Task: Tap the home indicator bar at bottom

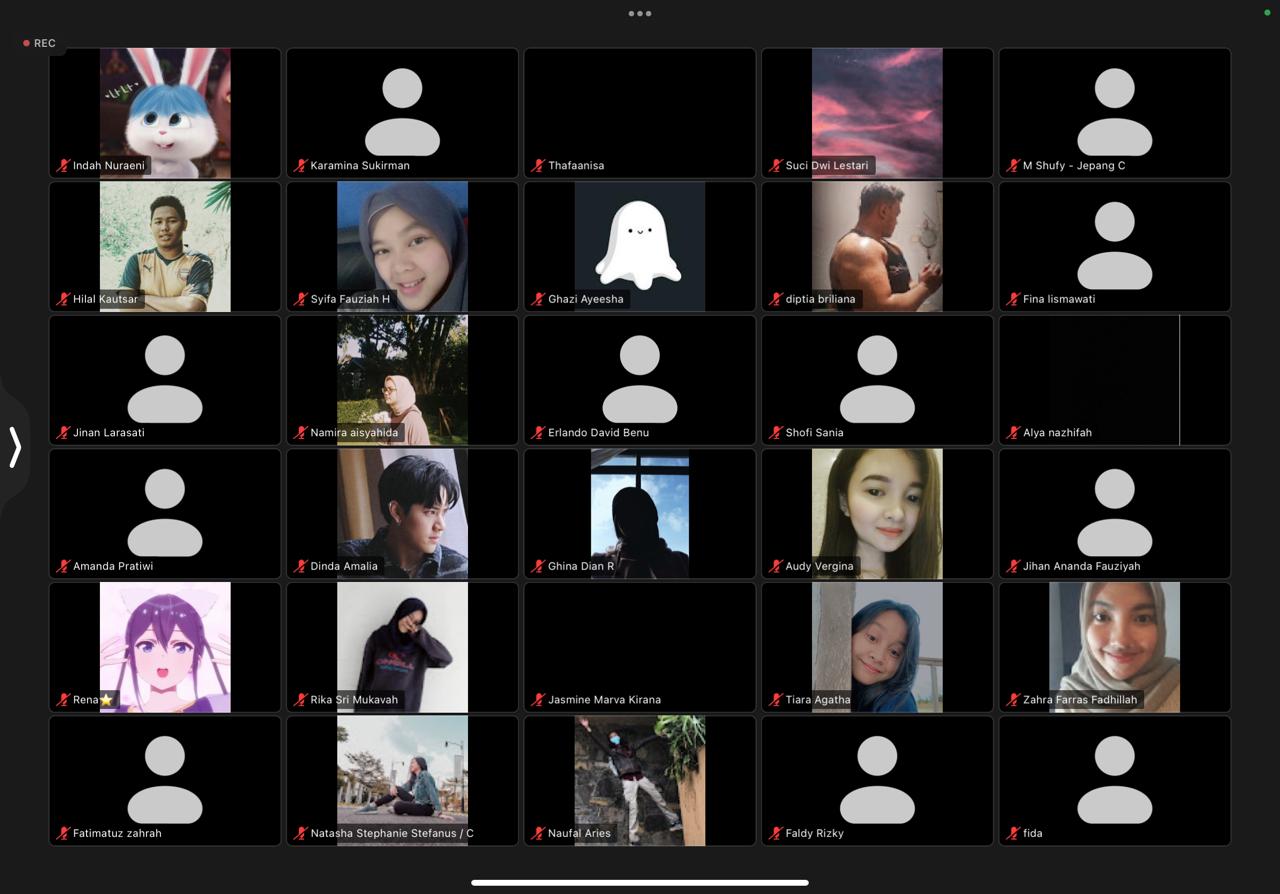Action: (x=640, y=882)
